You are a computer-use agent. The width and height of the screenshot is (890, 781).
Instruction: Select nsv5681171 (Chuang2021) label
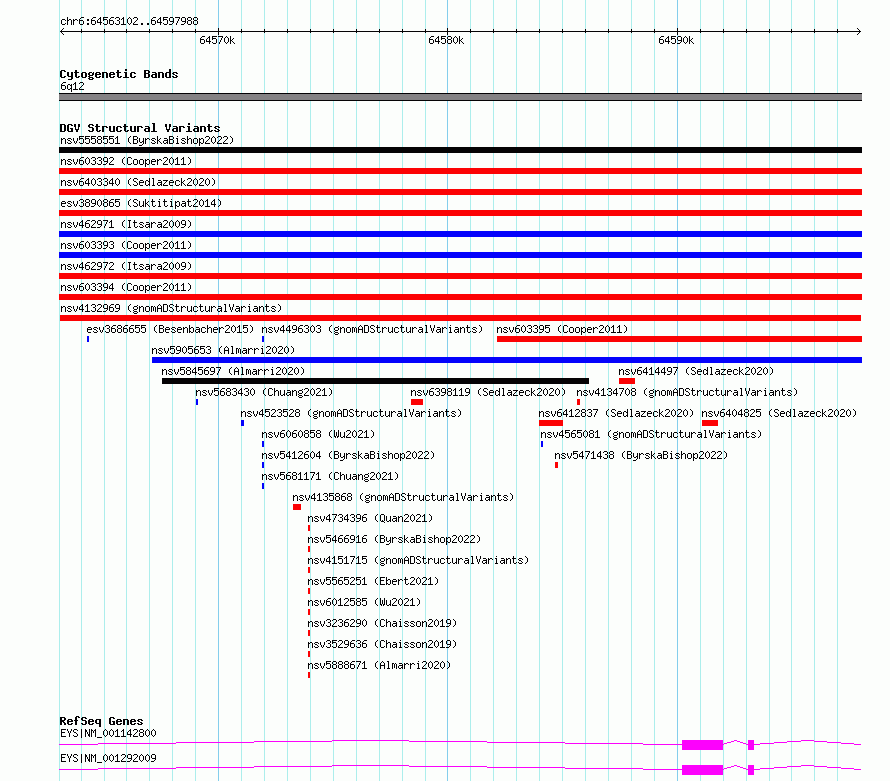pos(330,476)
